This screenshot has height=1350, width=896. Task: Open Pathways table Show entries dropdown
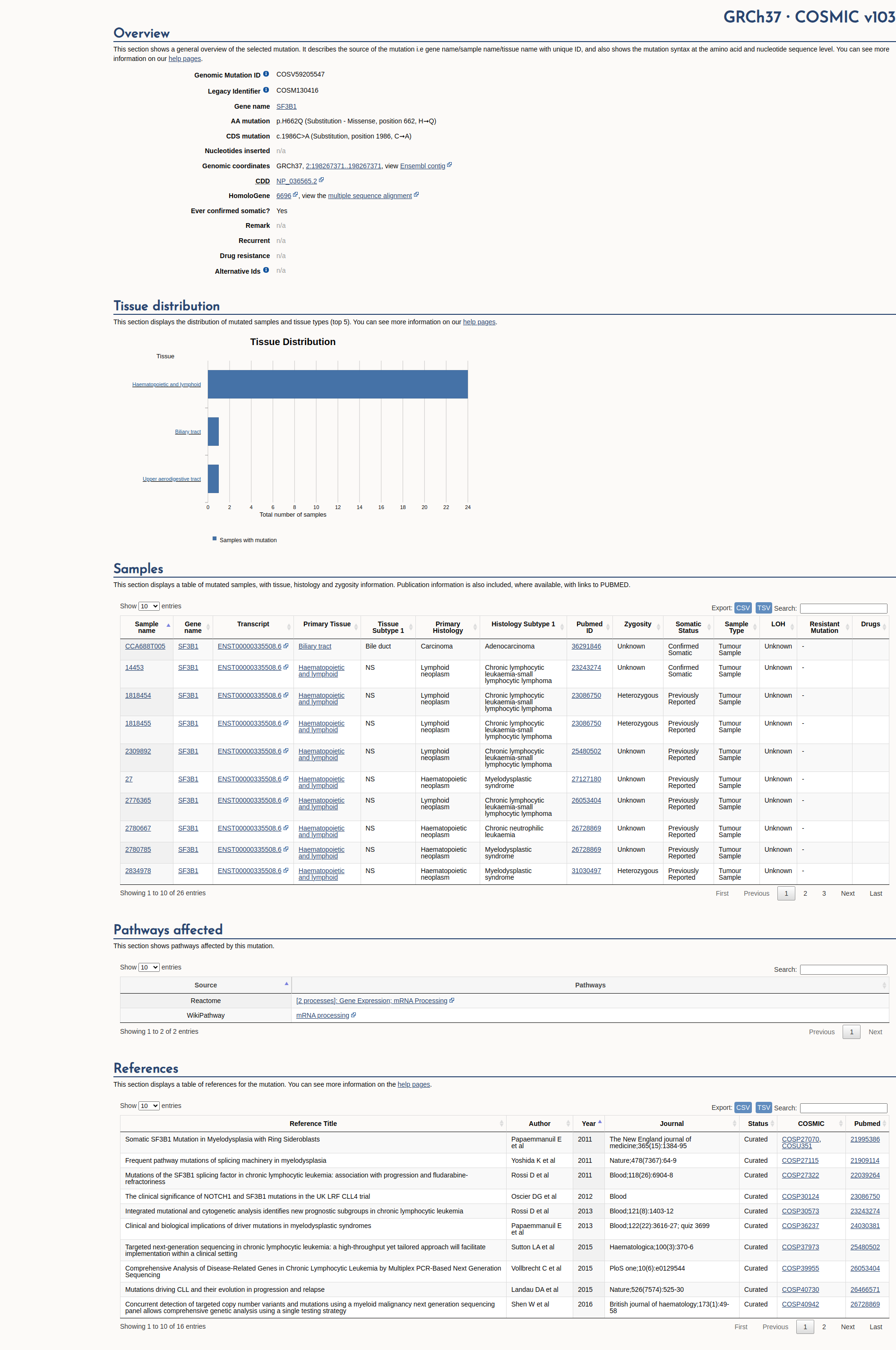[148, 968]
